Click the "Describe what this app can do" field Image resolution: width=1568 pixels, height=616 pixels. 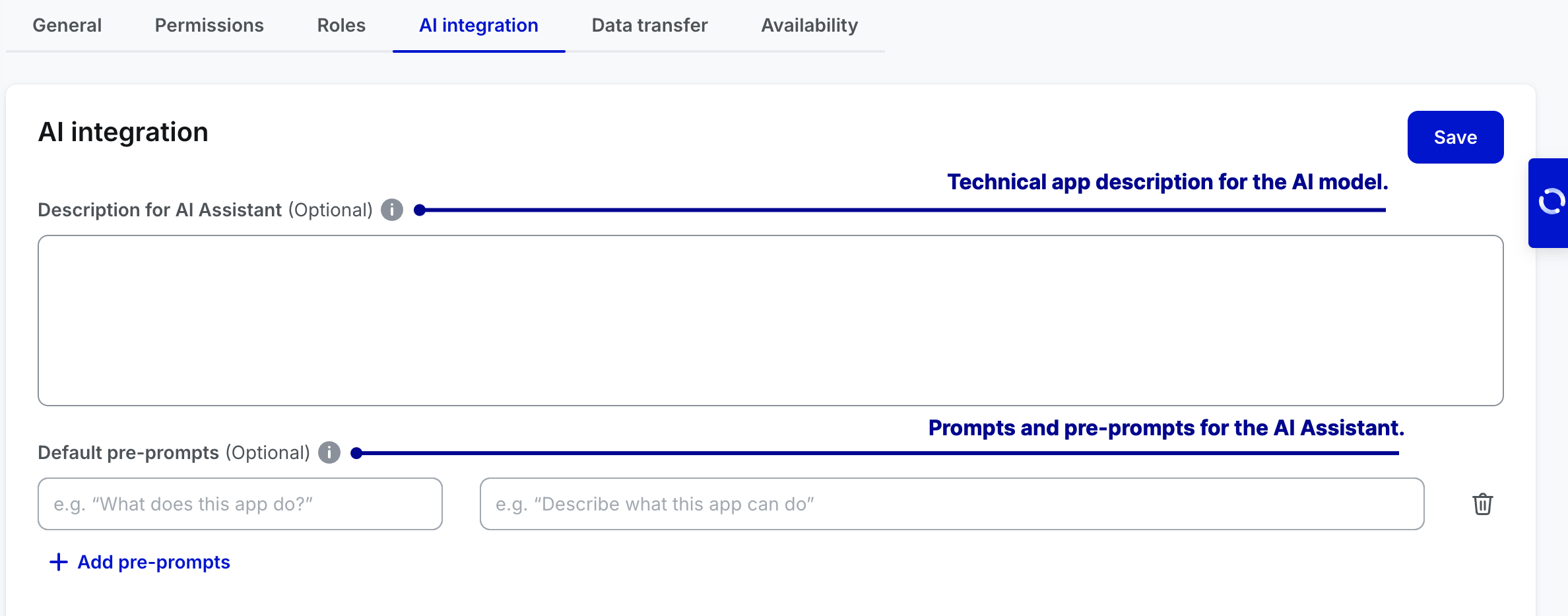point(952,504)
